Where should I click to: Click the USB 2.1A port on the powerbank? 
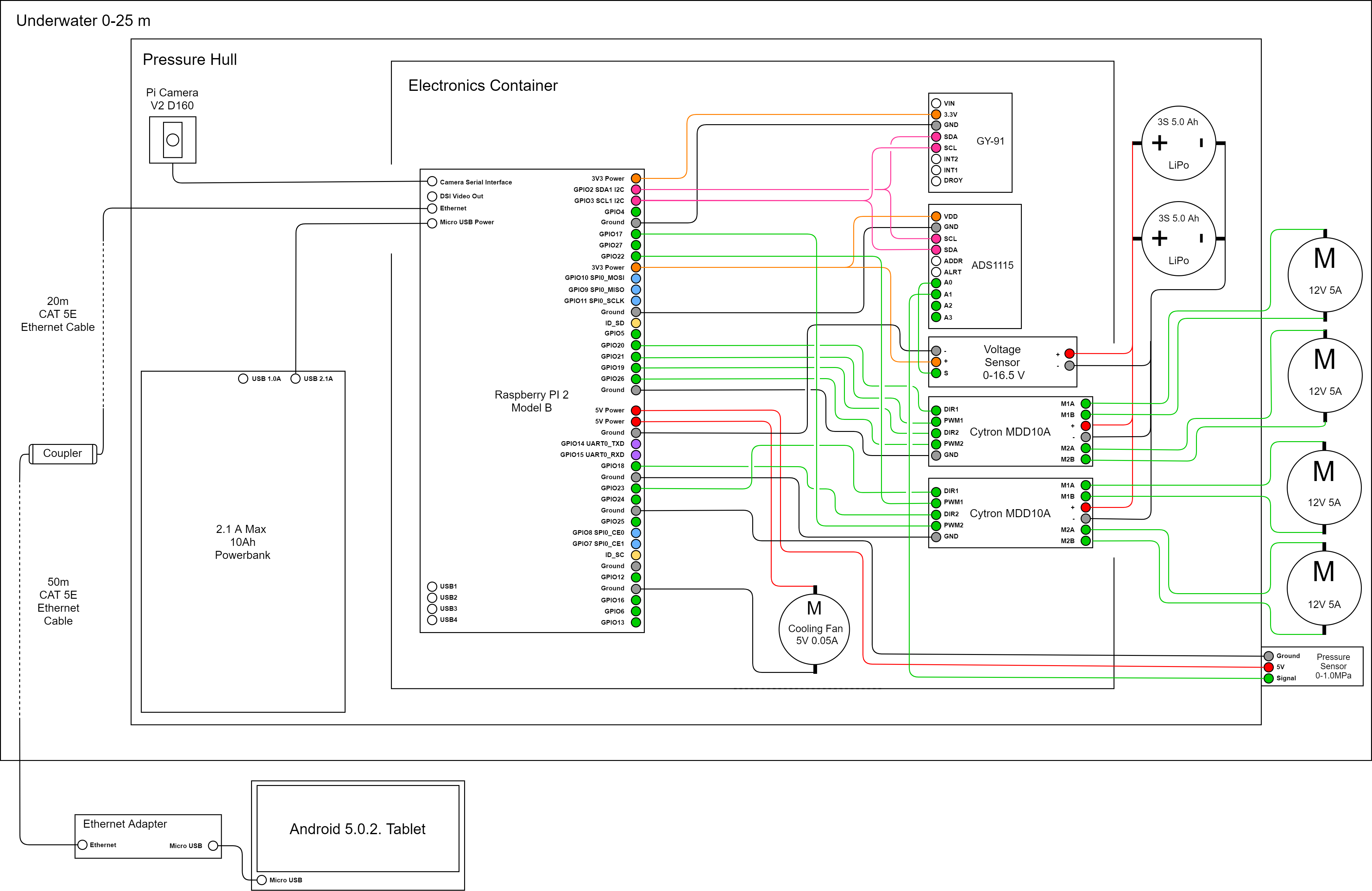click(295, 379)
